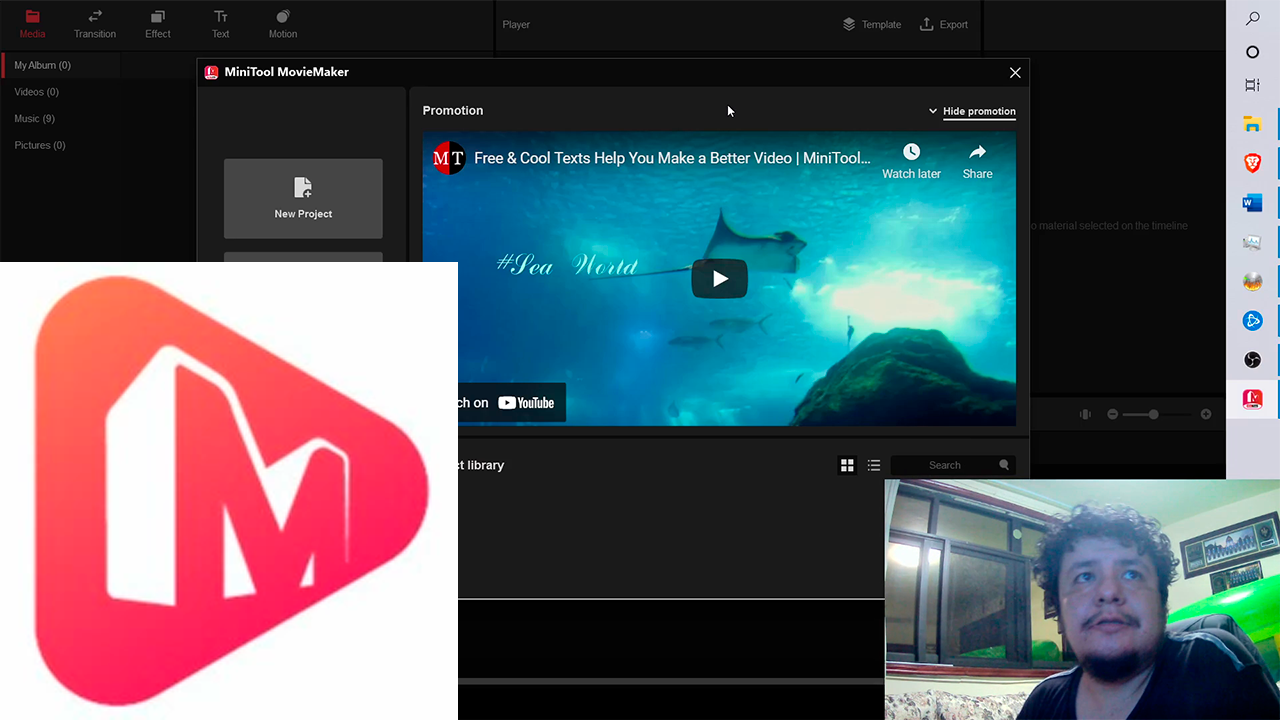Click the timeline zoom in plus button
Image resolution: width=1280 pixels, height=720 pixels.
click(x=1206, y=414)
